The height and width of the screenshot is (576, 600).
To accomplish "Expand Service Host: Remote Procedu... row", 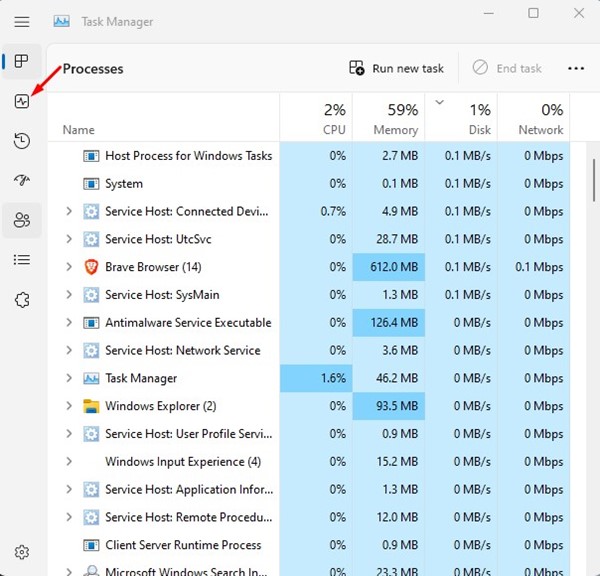I will click(69, 517).
